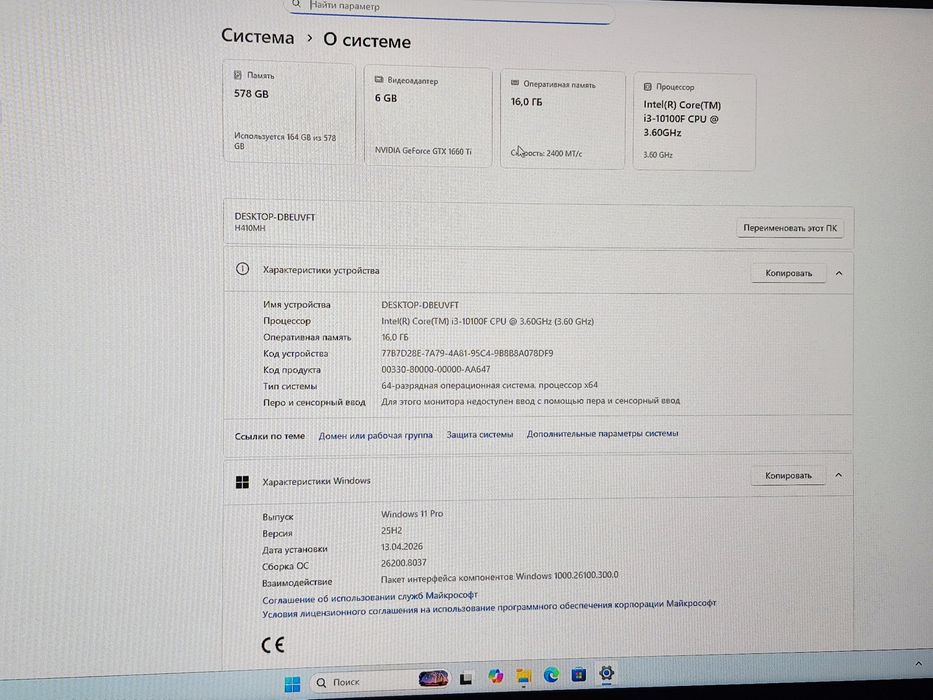Screen dimensions: 933x700
Task: Select the install date "13.04.2026"
Action: tap(402, 546)
